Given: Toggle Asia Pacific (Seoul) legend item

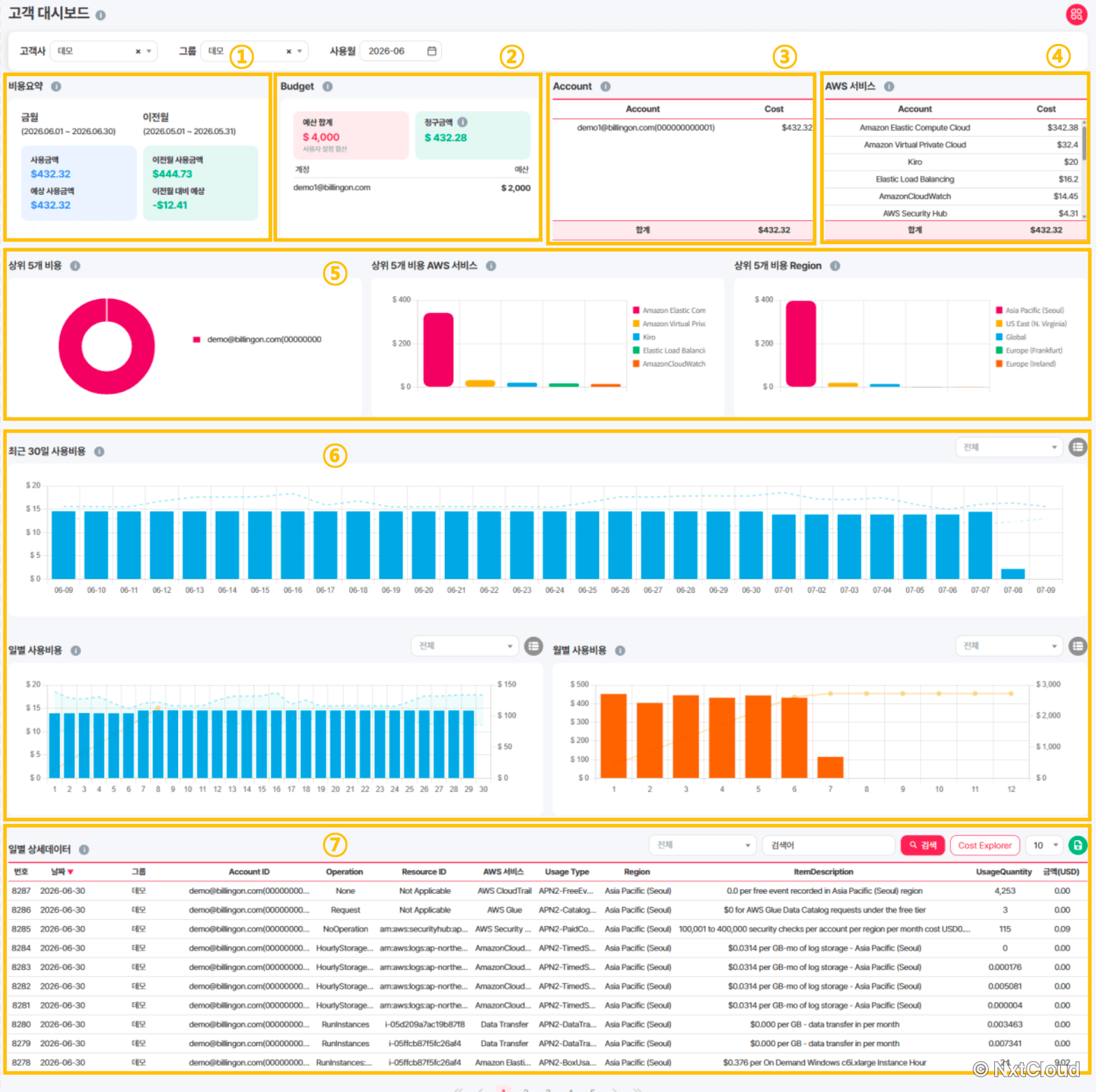Looking at the screenshot, I should (1030, 311).
